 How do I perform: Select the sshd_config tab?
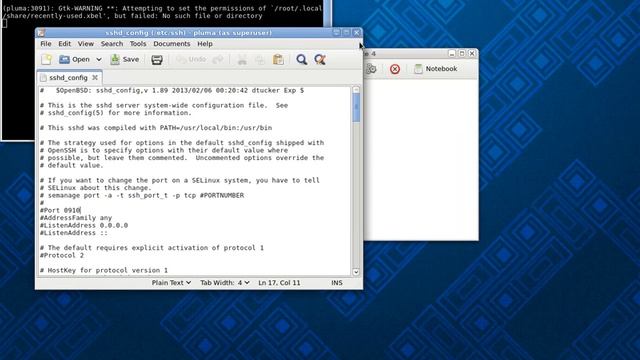pyautogui.click(x=68, y=78)
